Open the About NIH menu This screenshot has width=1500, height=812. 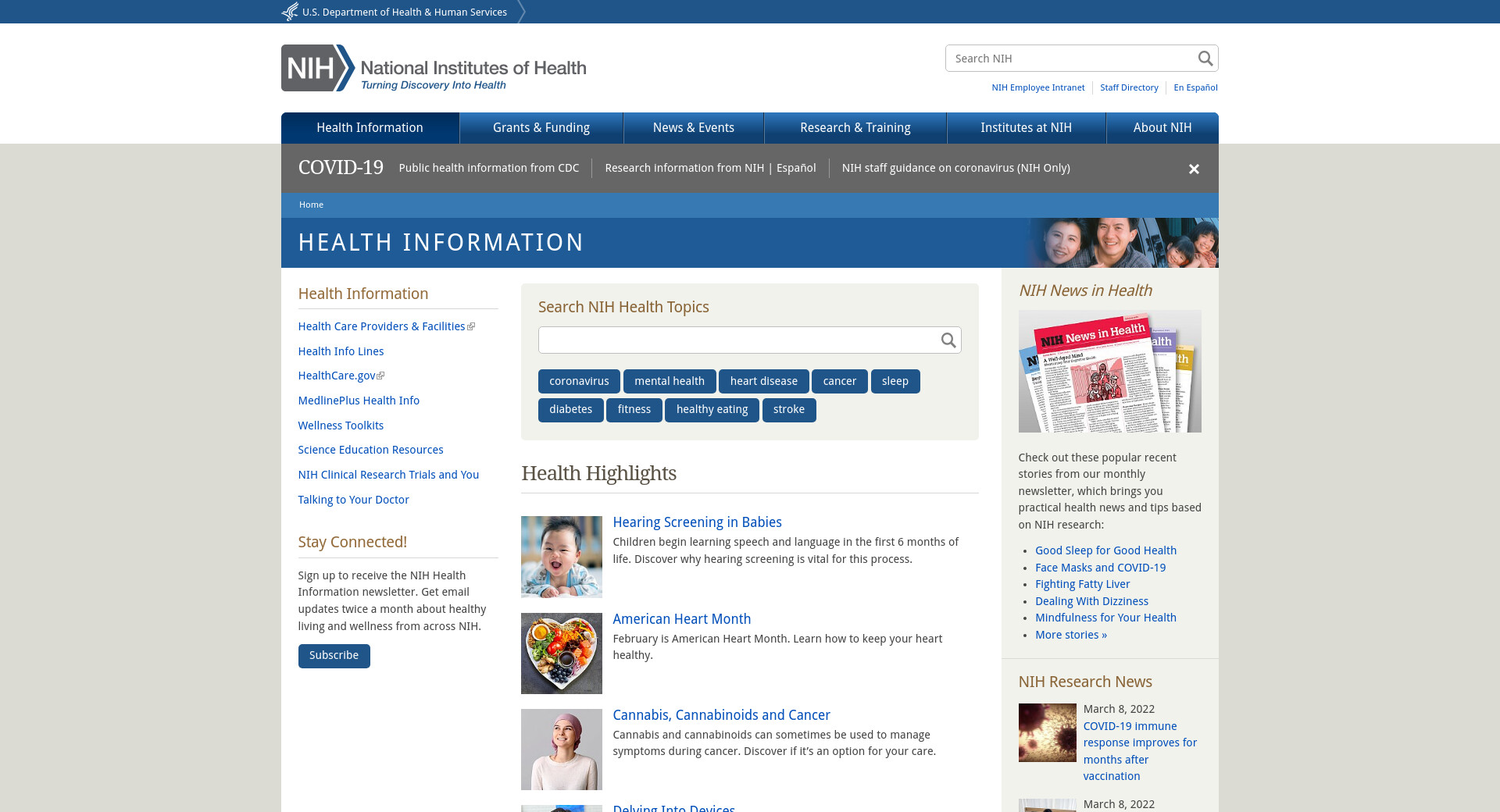coord(1162,128)
